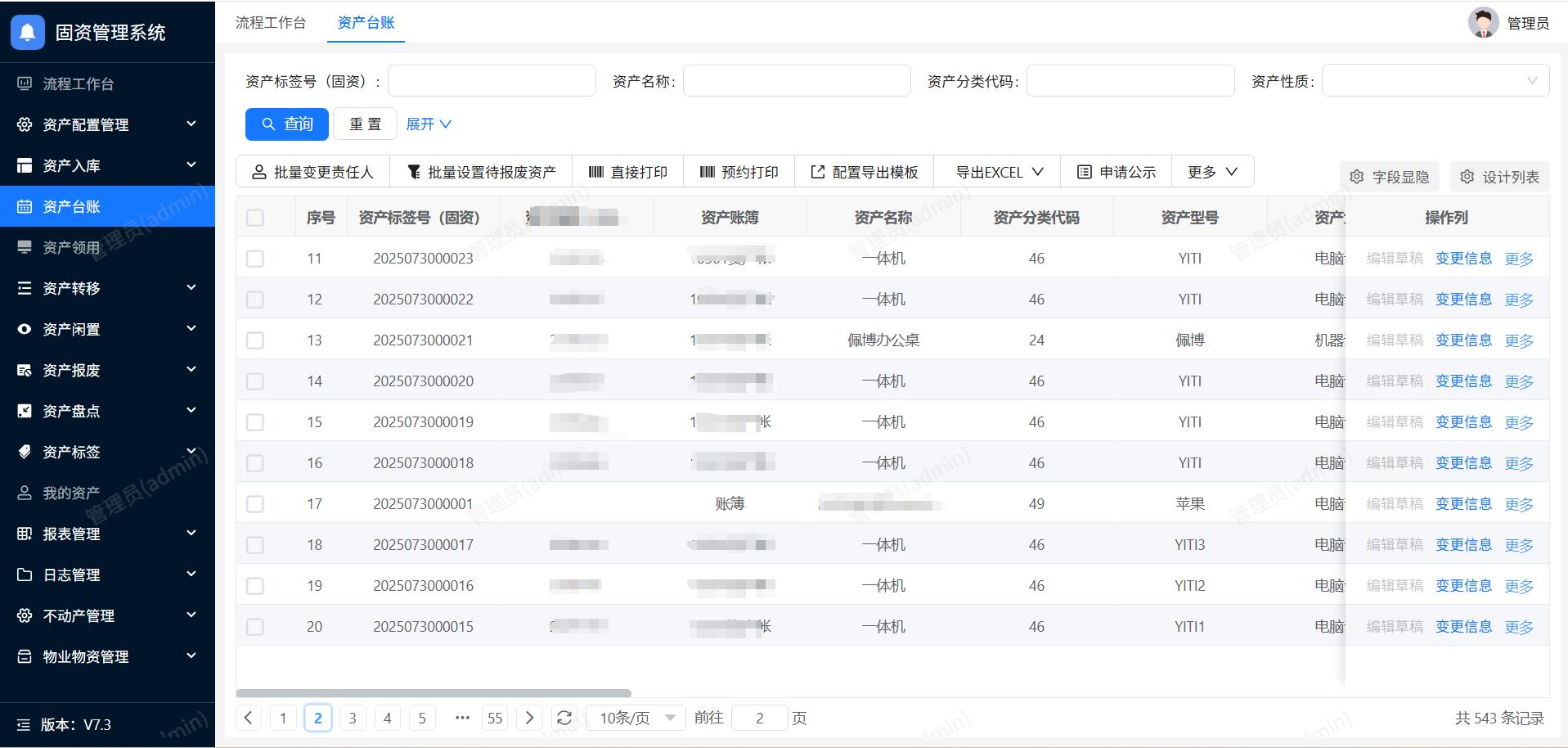1568x748 pixels.
Task: Click the 预约打印 barcode button
Action: pyautogui.click(x=739, y=172)
